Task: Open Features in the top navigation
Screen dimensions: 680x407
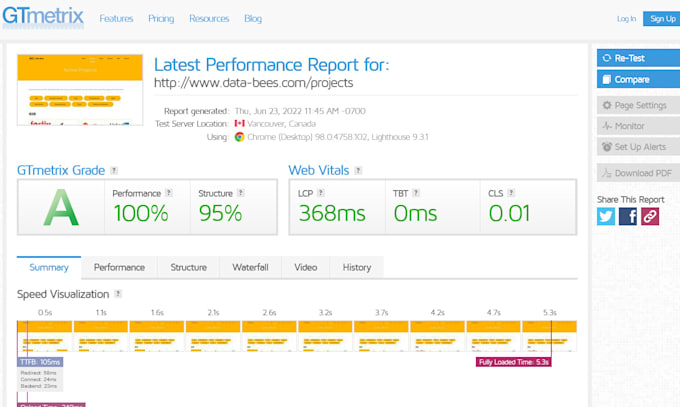Action: [x=116, y=19]
